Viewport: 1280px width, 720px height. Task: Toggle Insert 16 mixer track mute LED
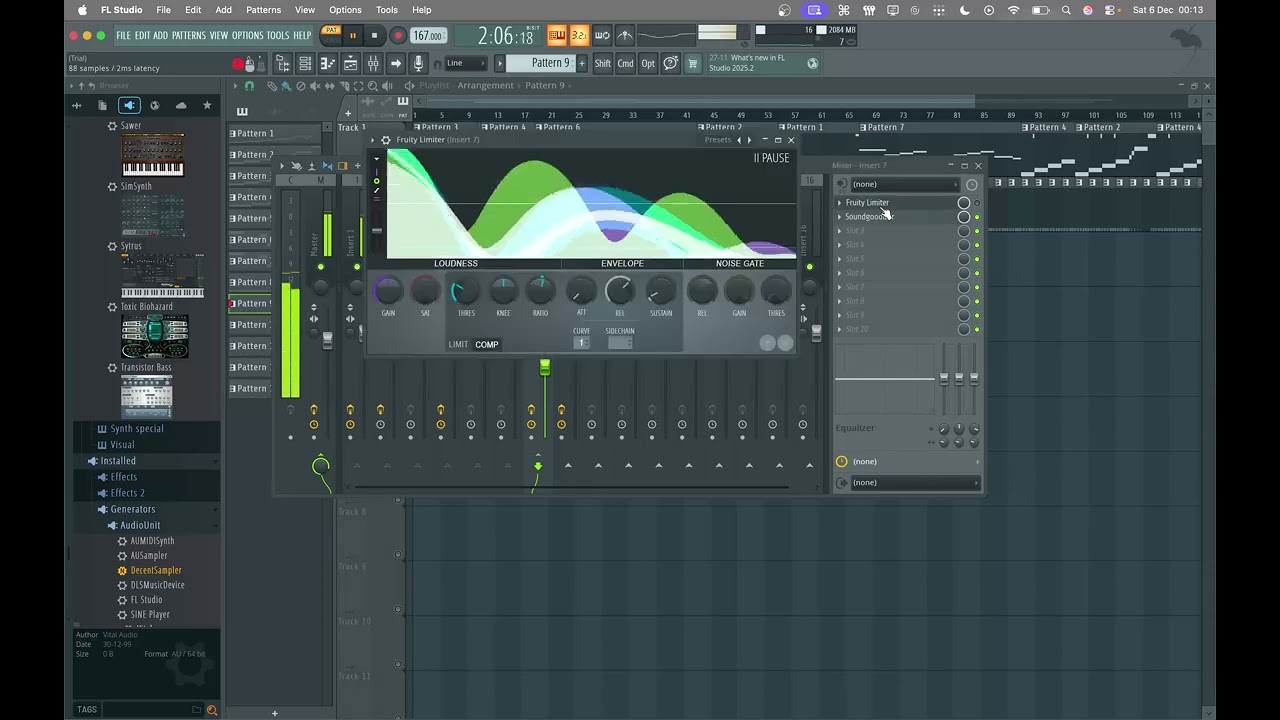tap(810, 267)
